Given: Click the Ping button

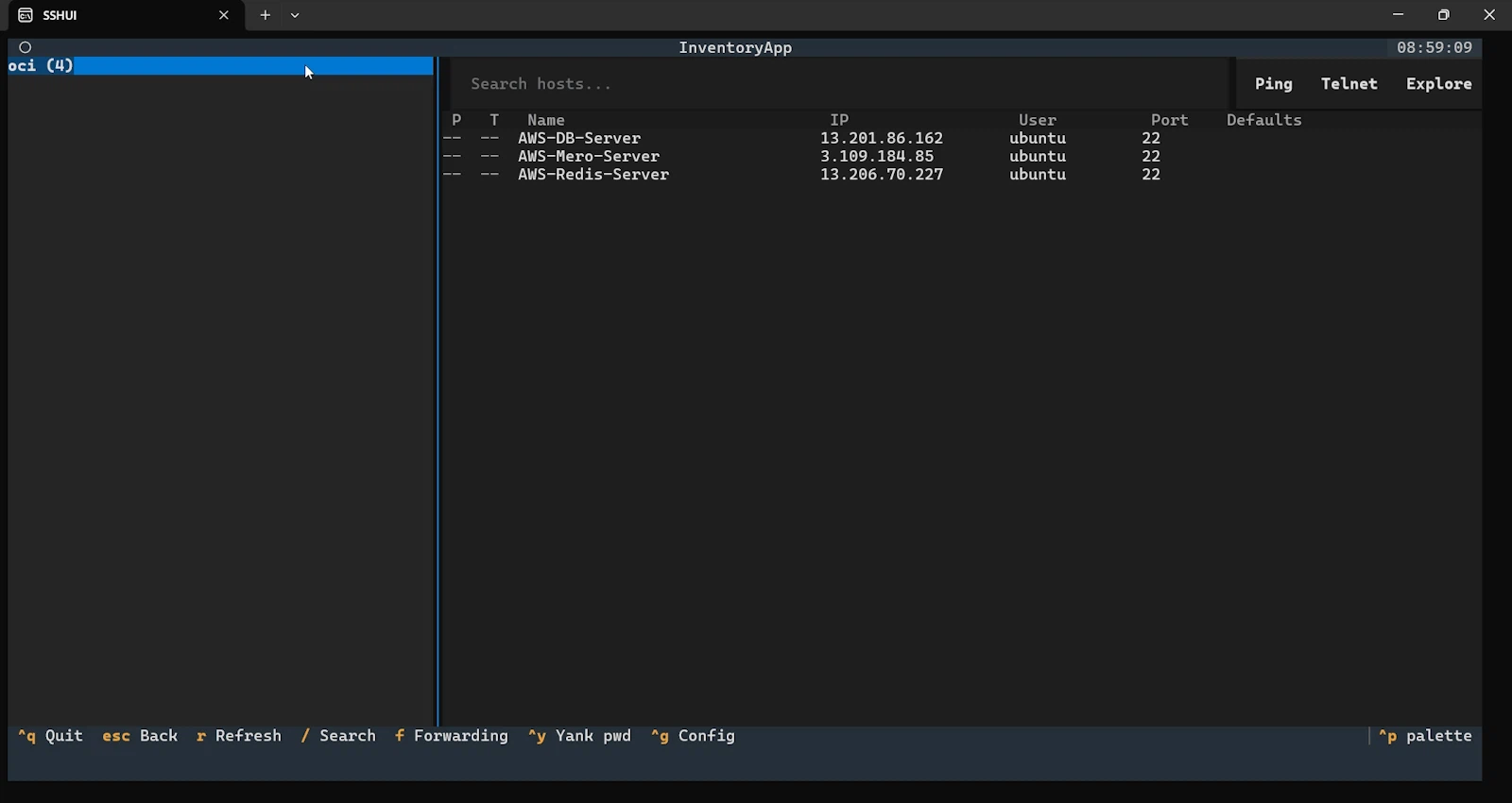Looking at the screenshot, I should 1273,84.
